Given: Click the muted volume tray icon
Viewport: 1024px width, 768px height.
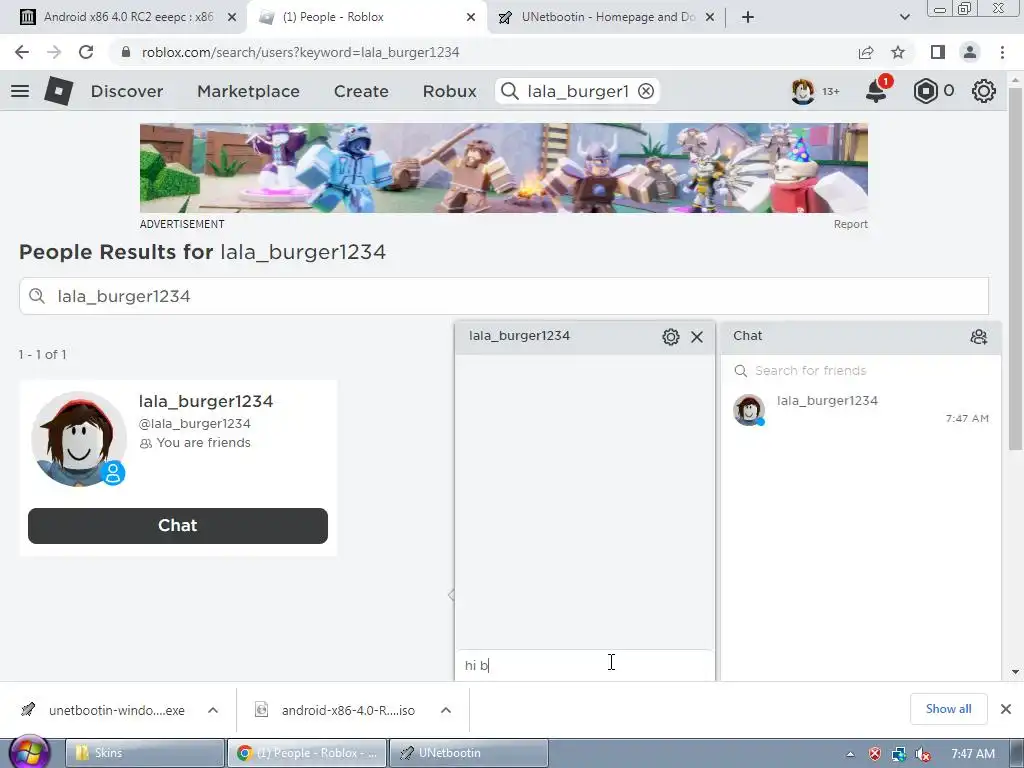Looking at the screenshot, I should point(923,754).
